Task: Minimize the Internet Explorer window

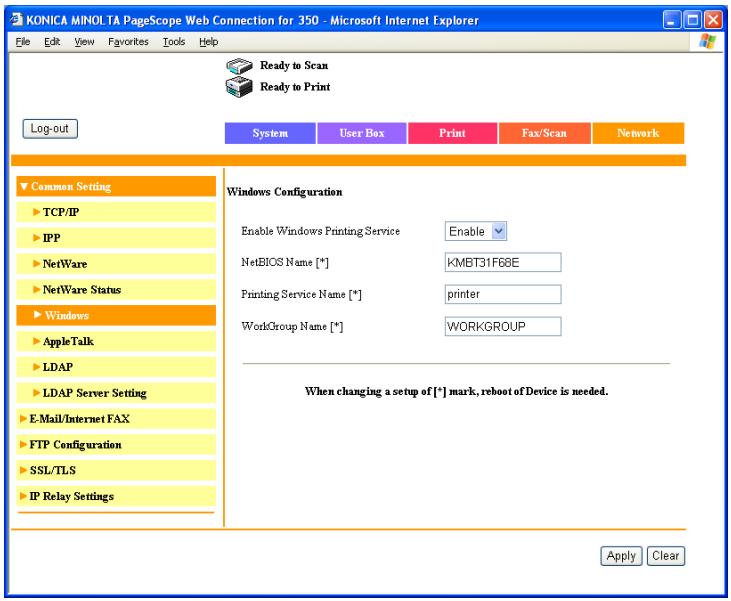Action: (x=671, y=20)
